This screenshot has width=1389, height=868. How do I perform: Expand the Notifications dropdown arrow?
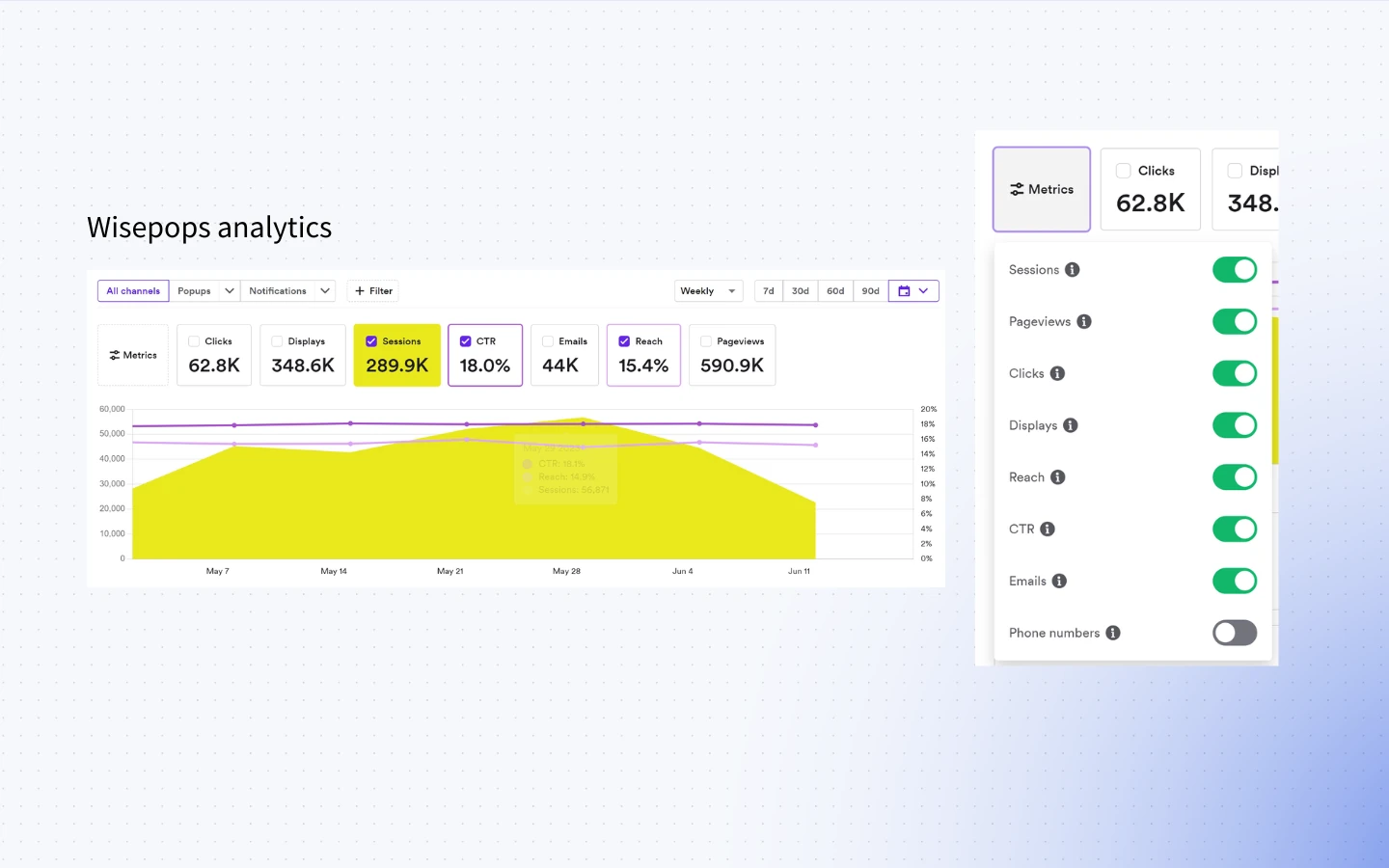click(x=325, y=291)
